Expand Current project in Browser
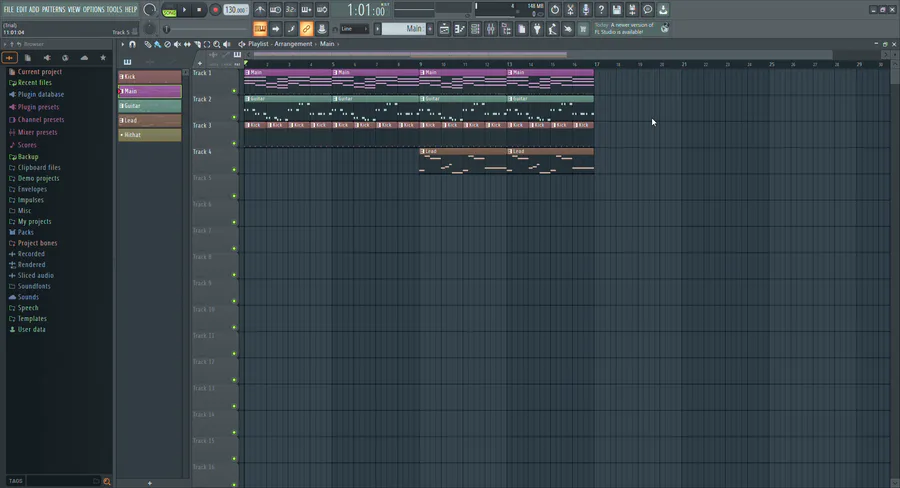This screenshot has height=488, width=900. [40, 72]
